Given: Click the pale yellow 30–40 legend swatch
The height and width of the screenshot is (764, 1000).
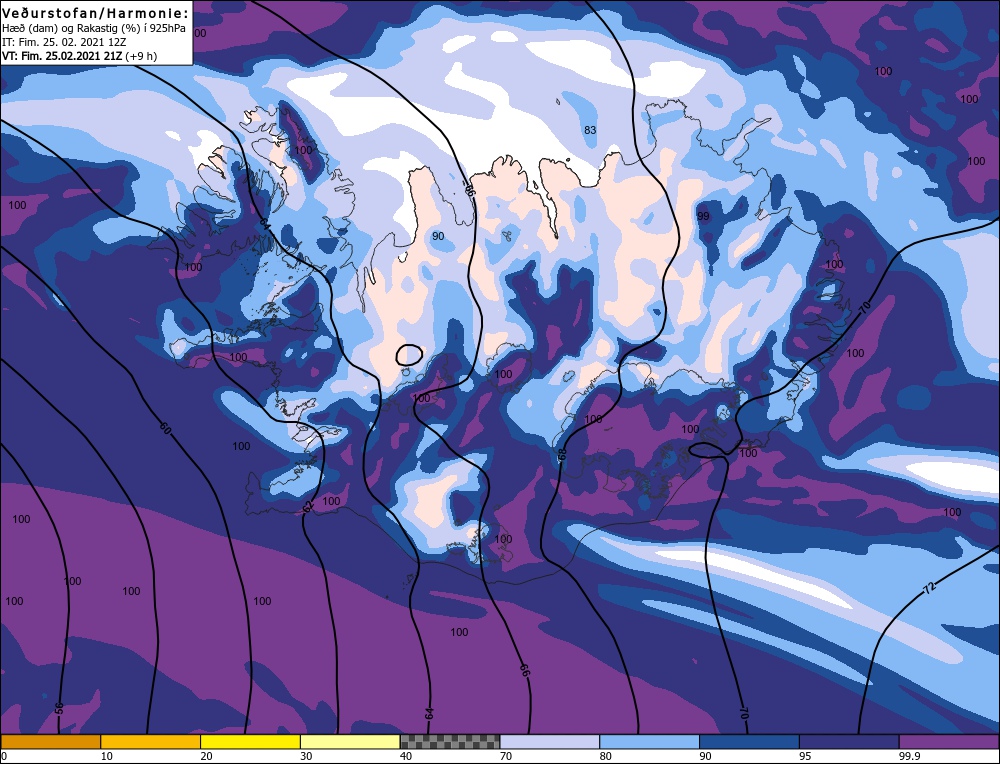Looking at the screenshot, I should 350,741.
